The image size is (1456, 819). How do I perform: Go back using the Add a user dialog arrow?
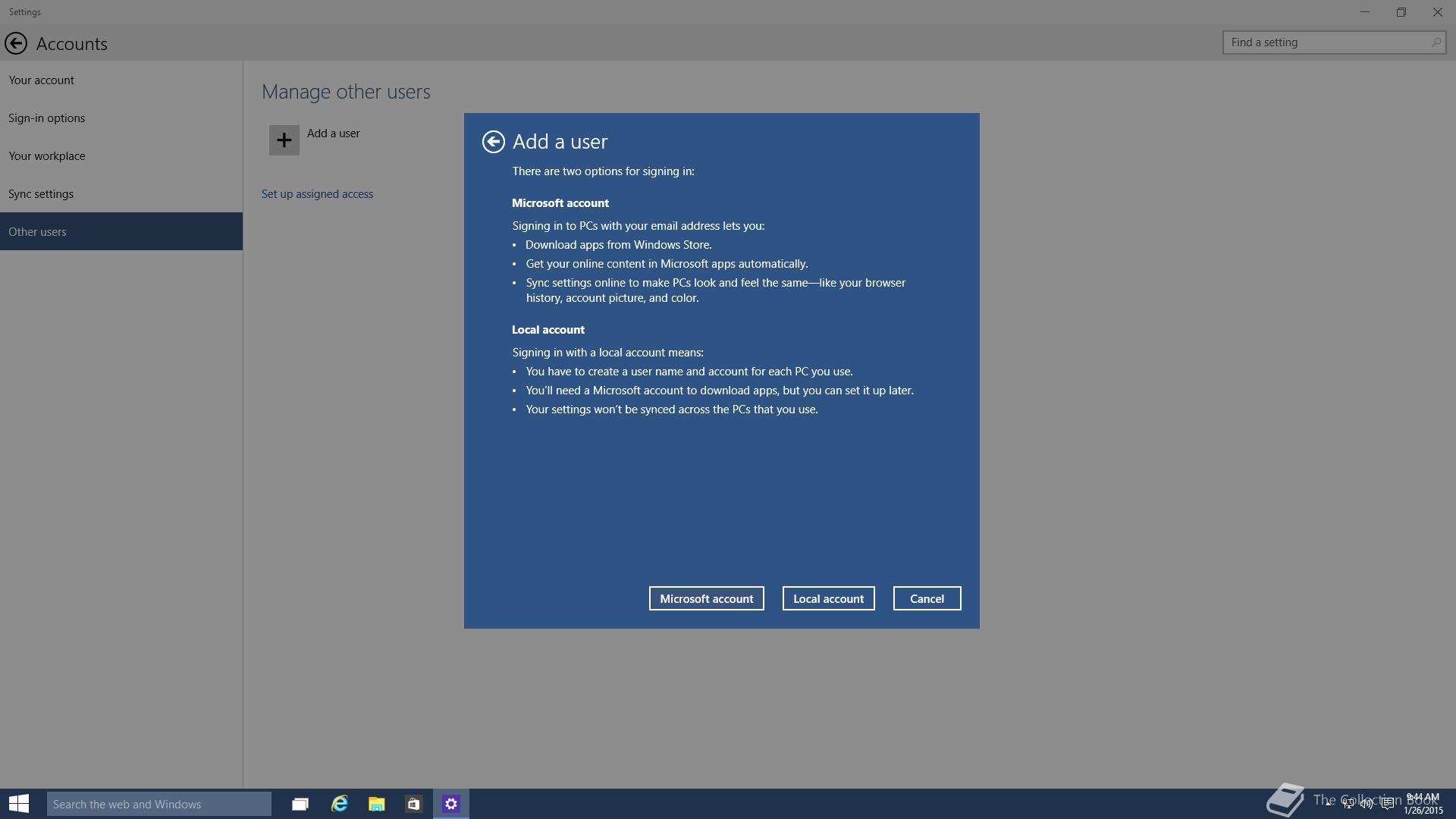point(494,142)
